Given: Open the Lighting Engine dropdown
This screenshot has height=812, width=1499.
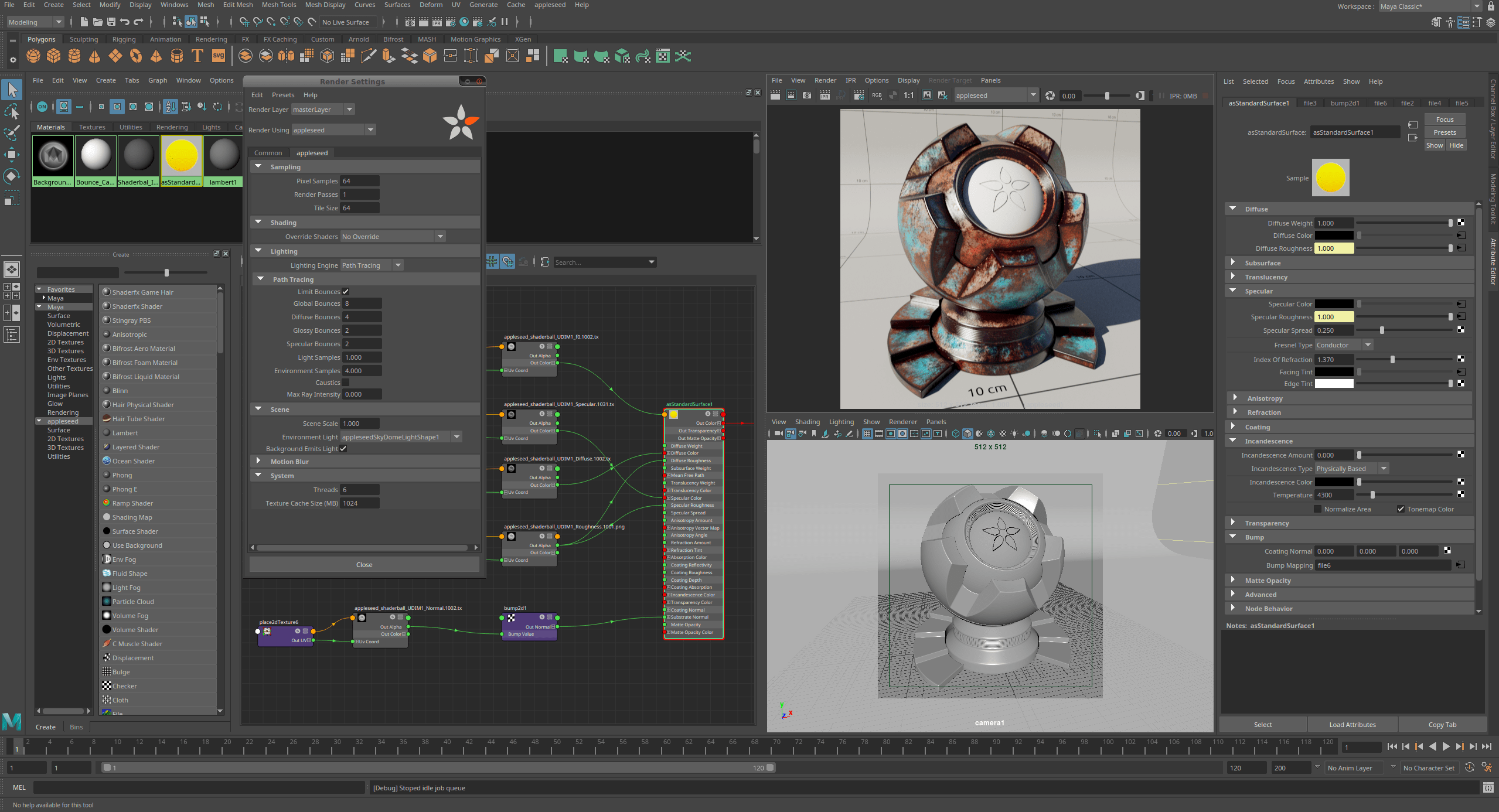Looking at the screenshot, I should click(398, 265).
